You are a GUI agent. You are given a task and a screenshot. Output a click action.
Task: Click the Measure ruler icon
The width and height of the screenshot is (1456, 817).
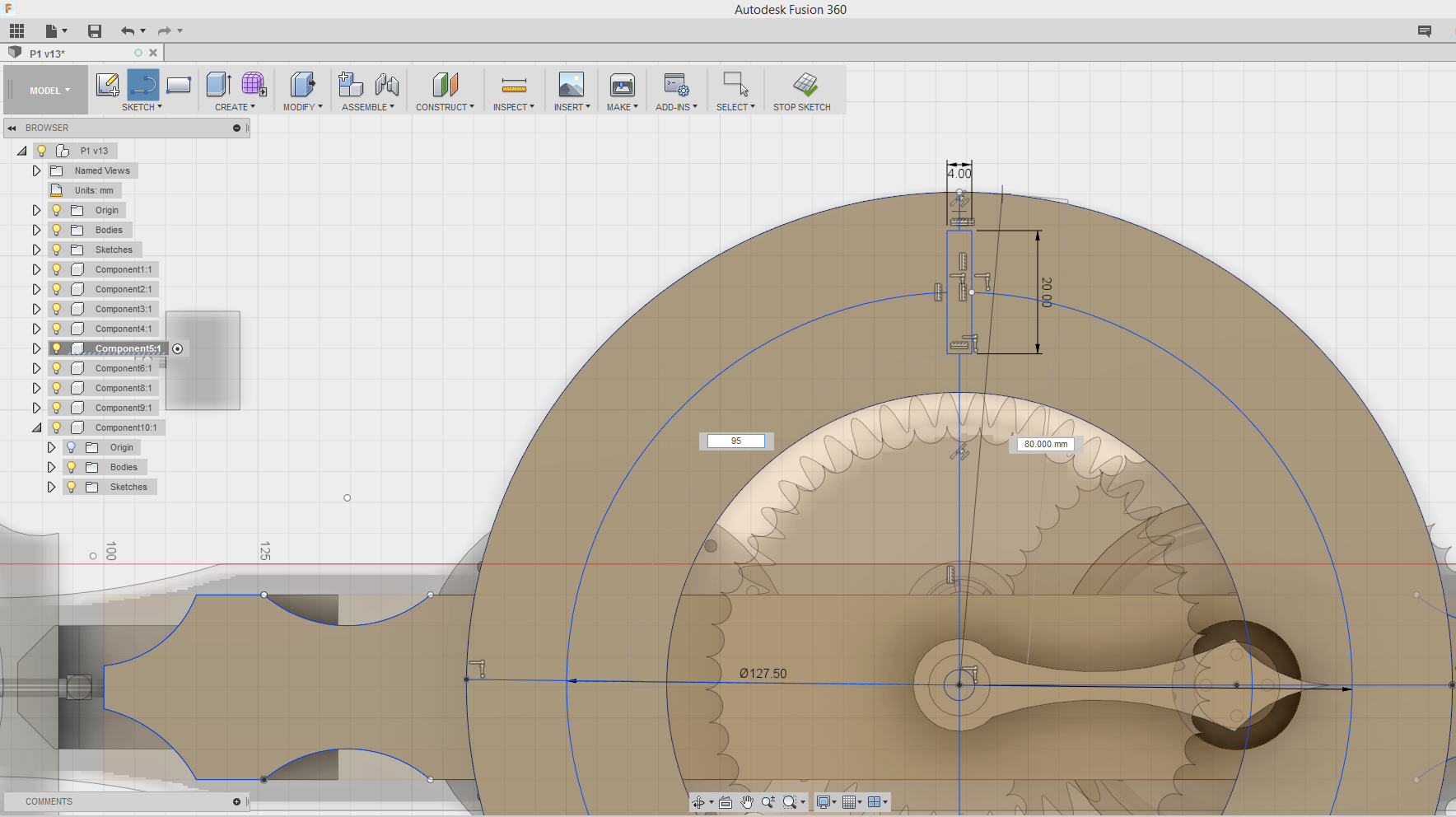[x=514, y=85]
